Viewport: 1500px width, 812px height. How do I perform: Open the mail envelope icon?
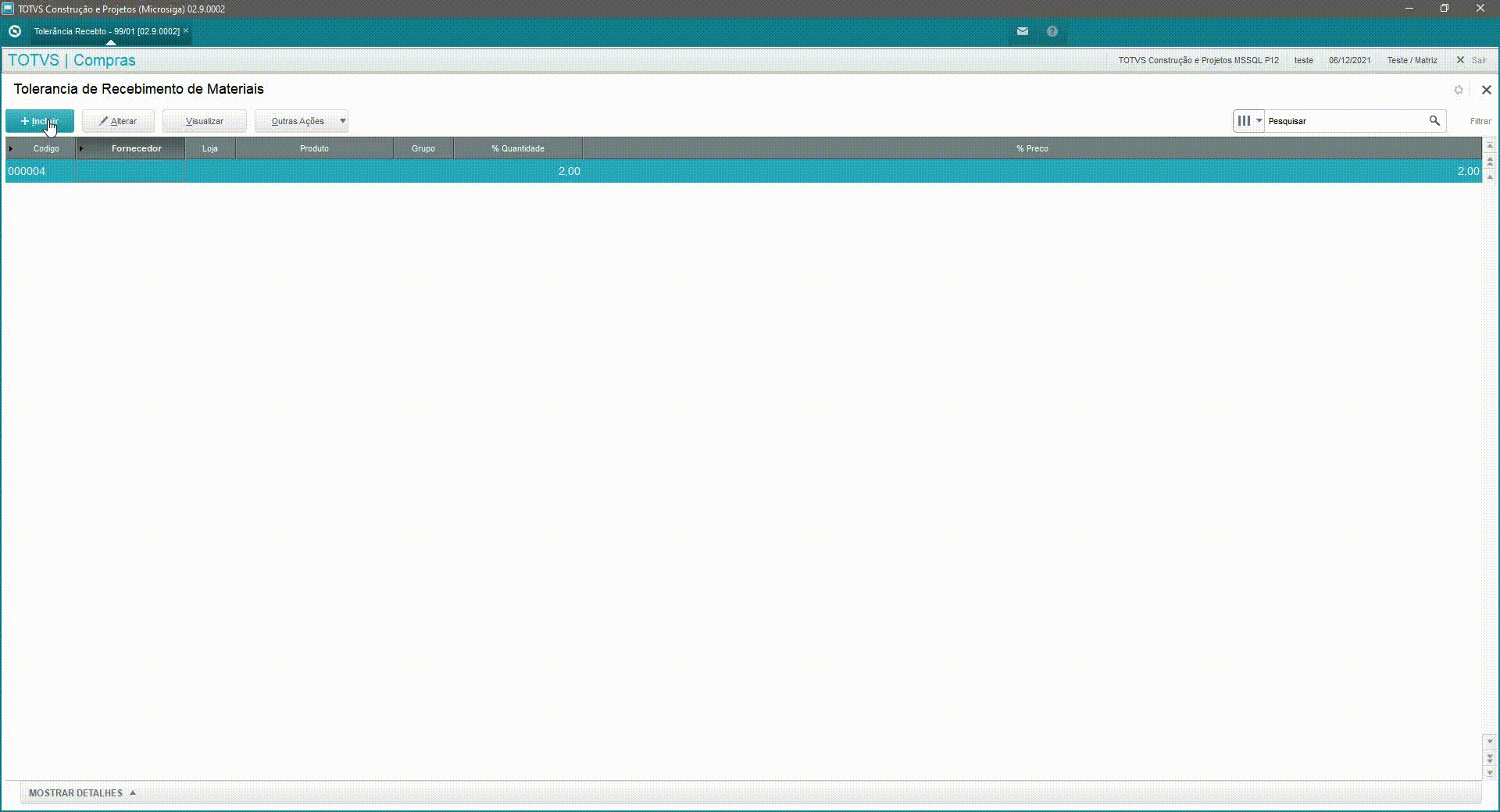tap(1022, 31)
